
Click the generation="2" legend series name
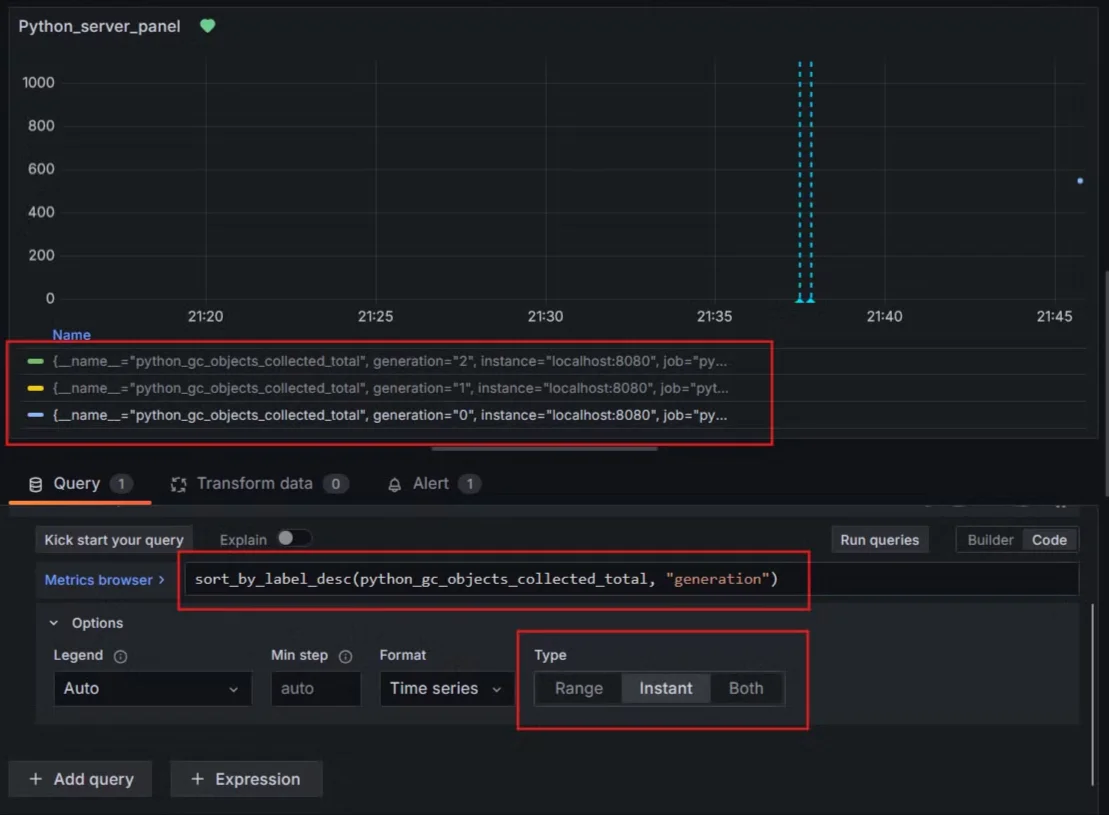pos(390,362)
